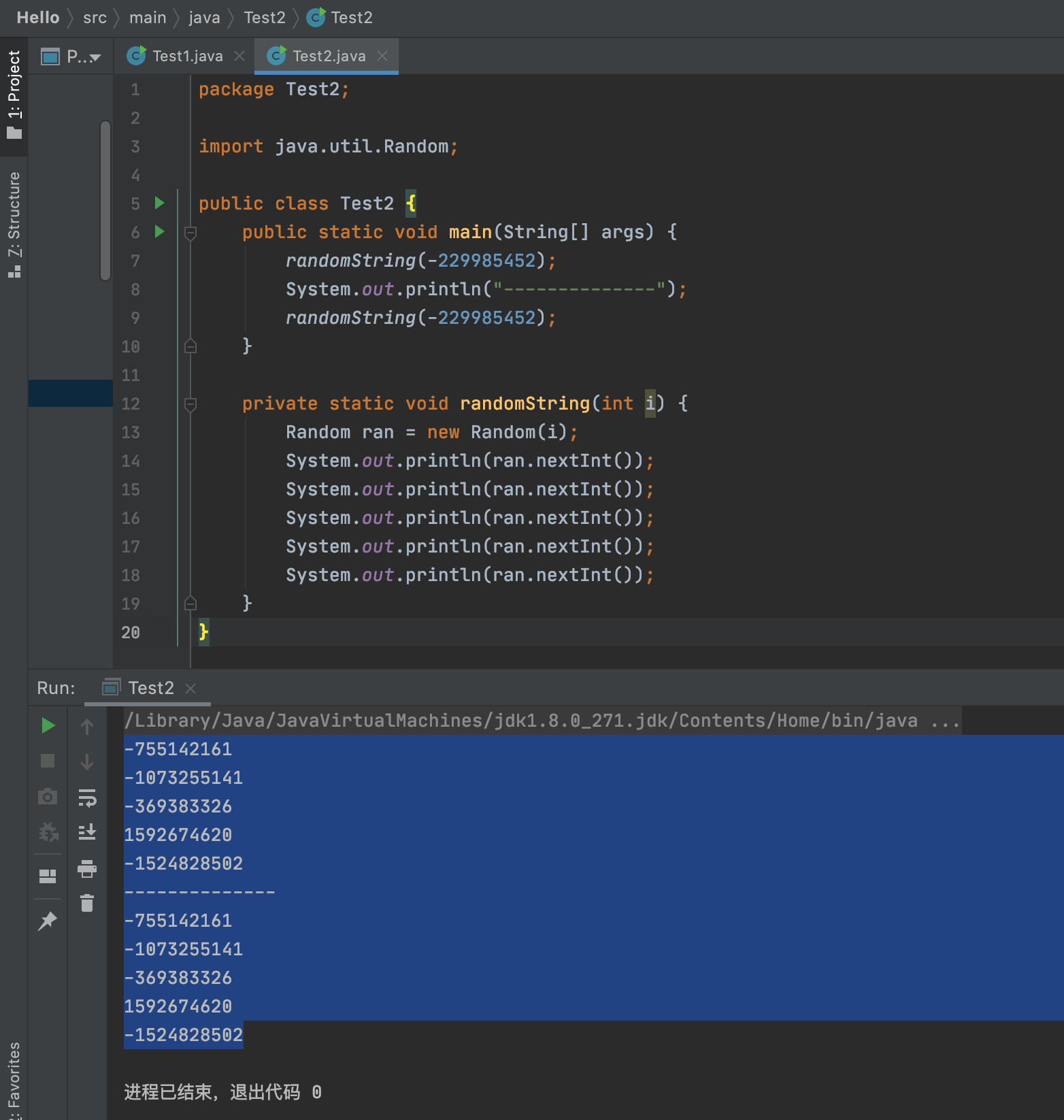Image resolution: width=1064 pixels, height=1120 pixels.
Task: Click the Stop process square icon
Action: click(x=48, y=761)
